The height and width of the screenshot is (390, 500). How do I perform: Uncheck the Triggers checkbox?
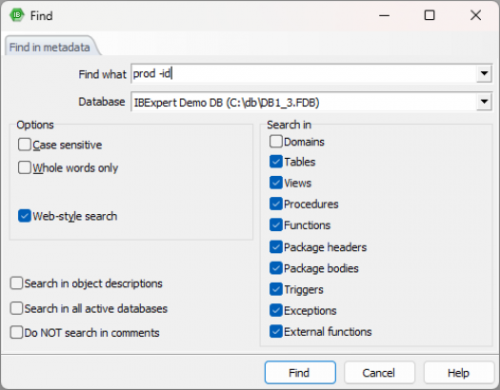pos(276,289)
